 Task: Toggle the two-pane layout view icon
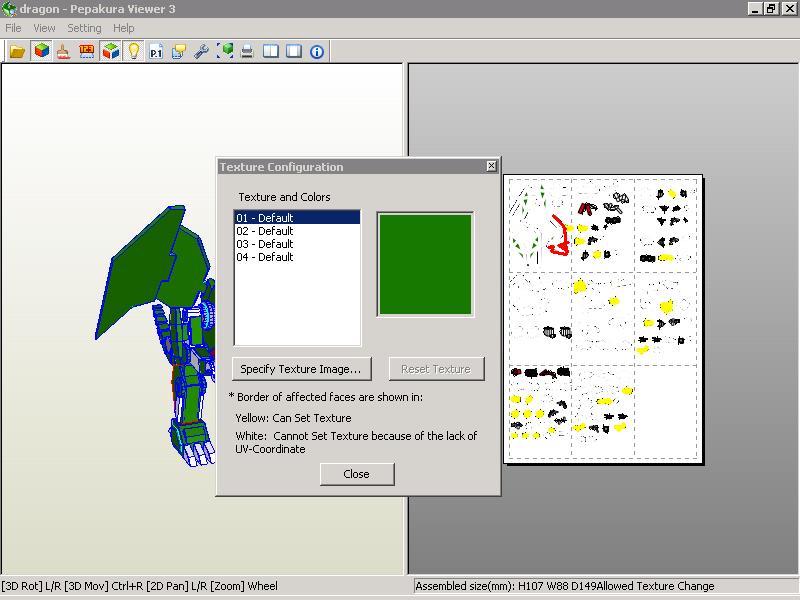pyautogui.click(x=270, y=51)
